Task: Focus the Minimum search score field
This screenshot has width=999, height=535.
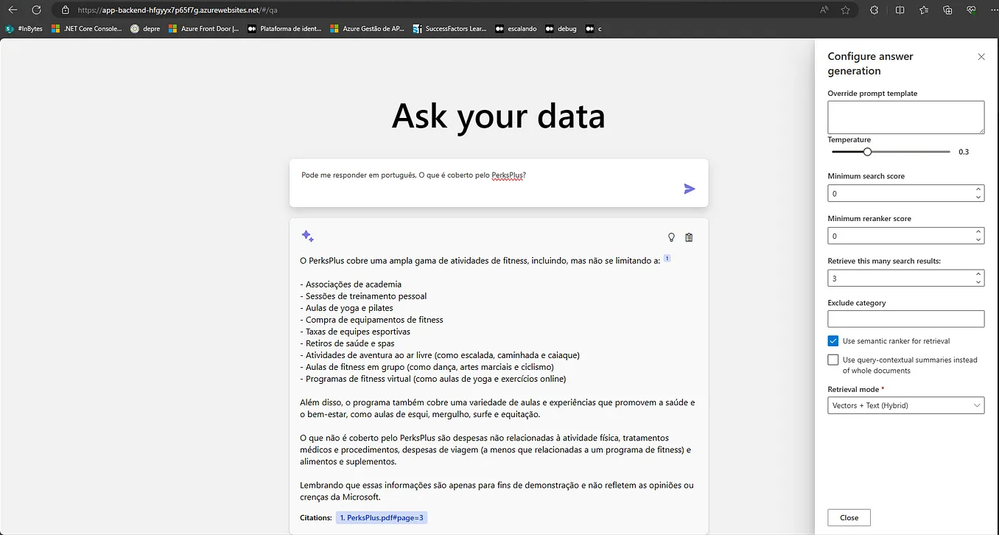Action: point(905,193)
